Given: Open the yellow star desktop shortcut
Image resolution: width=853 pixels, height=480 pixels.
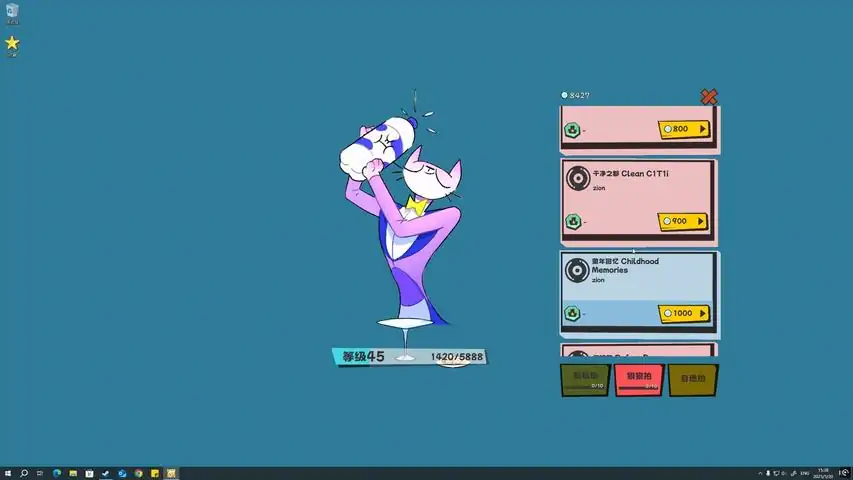Looking at the screenshot, I should [12, 44].
